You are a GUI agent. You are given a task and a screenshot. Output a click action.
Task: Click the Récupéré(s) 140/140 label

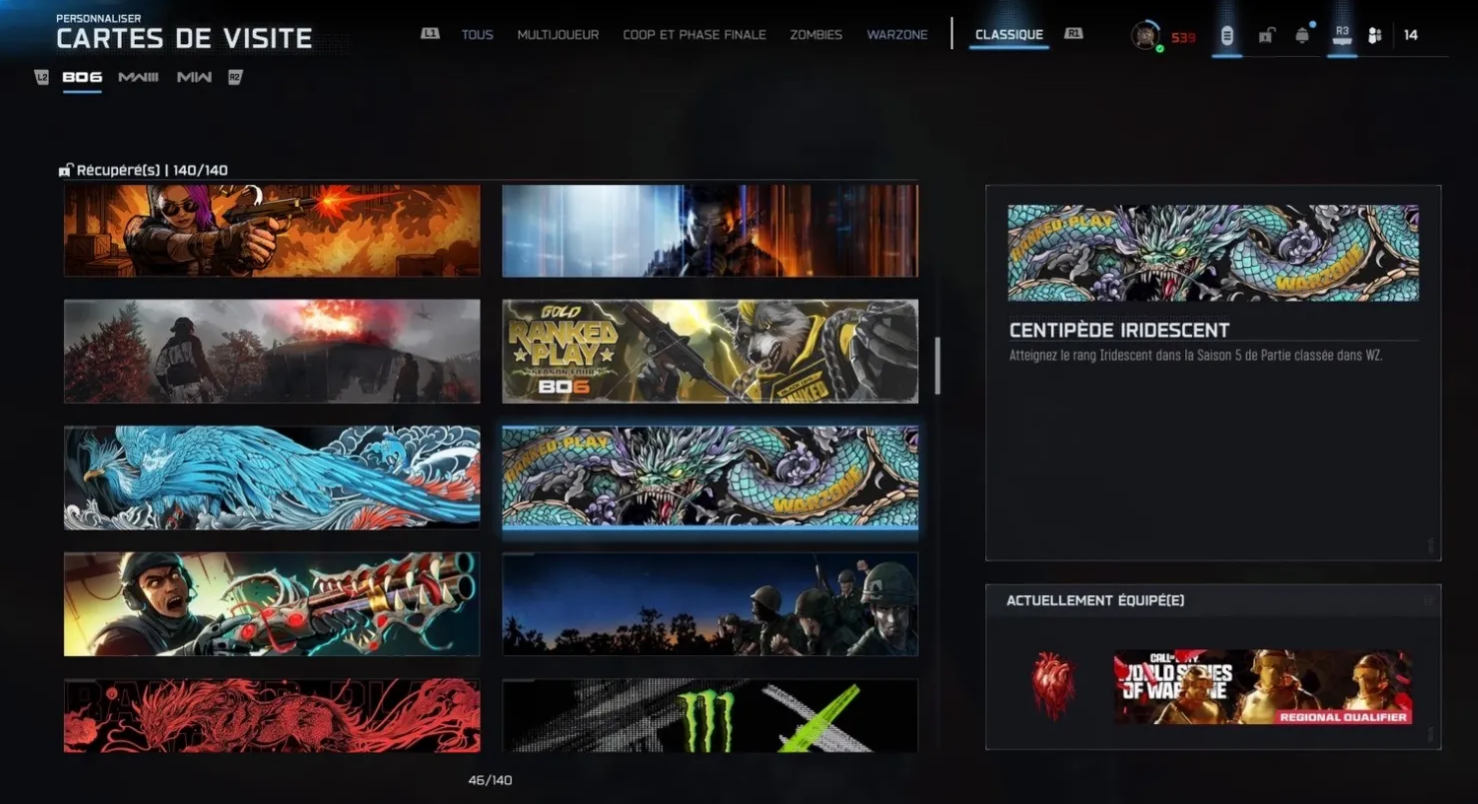point(152,171)
